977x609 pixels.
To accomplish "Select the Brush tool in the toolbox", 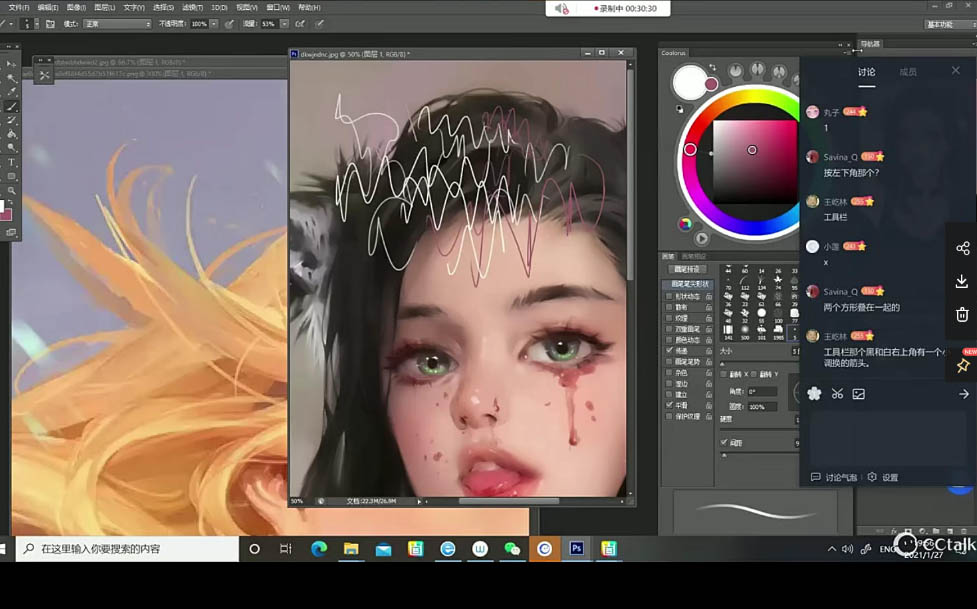I will point(11,107).
